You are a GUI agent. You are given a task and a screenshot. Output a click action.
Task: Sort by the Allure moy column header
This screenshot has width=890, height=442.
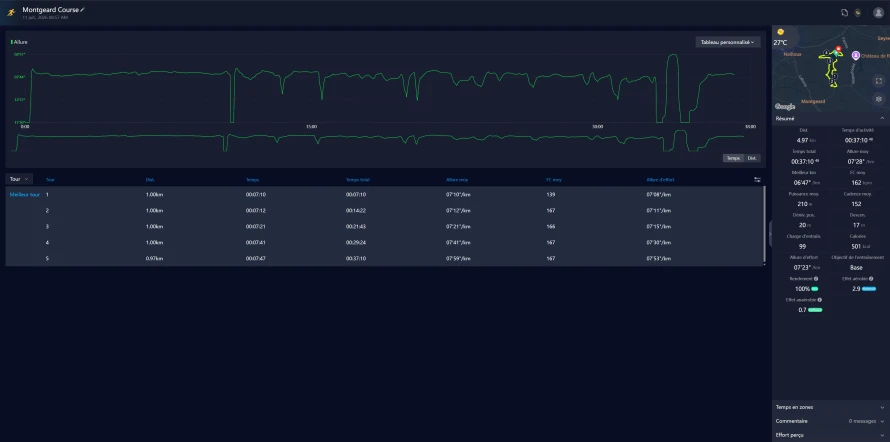[457, 179]
